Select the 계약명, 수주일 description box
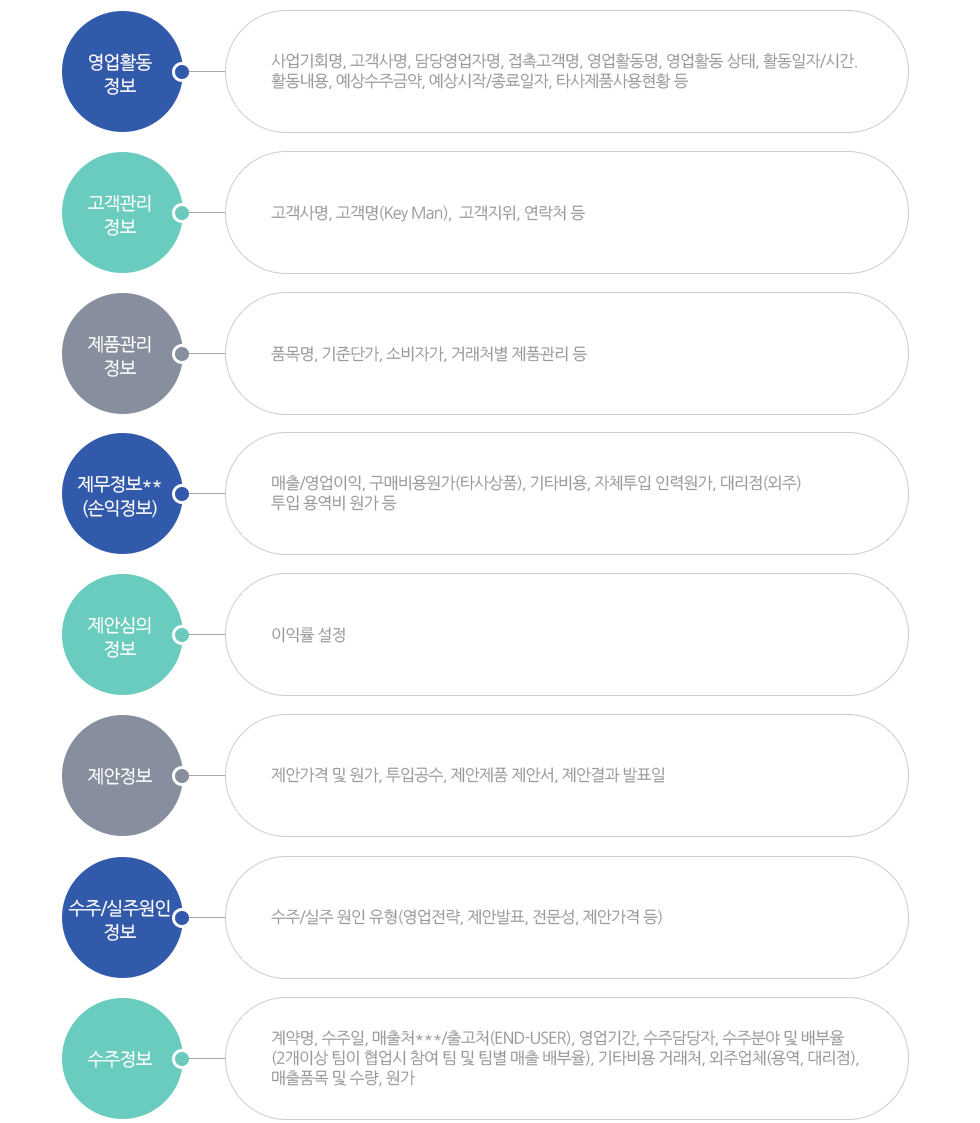The height and width of the screenshot is (1123, 980). pos(566,1058)
